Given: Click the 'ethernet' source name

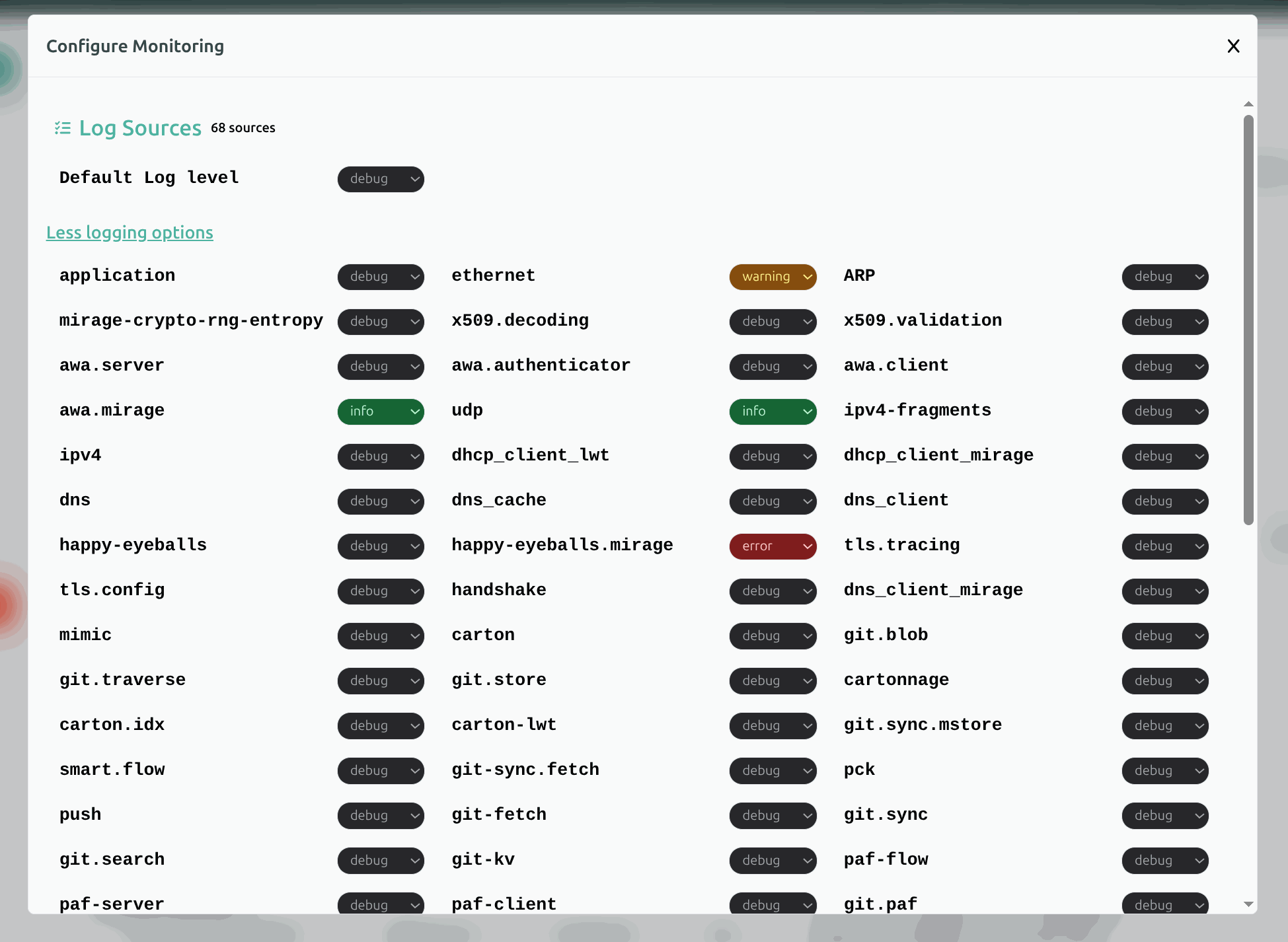Looking at the screenshot, I should click(494, 275).
